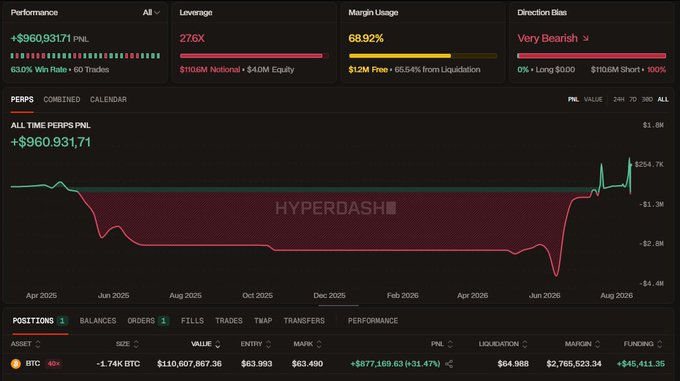Click the BTC mark price $63.490

click(x=307, y=364)
